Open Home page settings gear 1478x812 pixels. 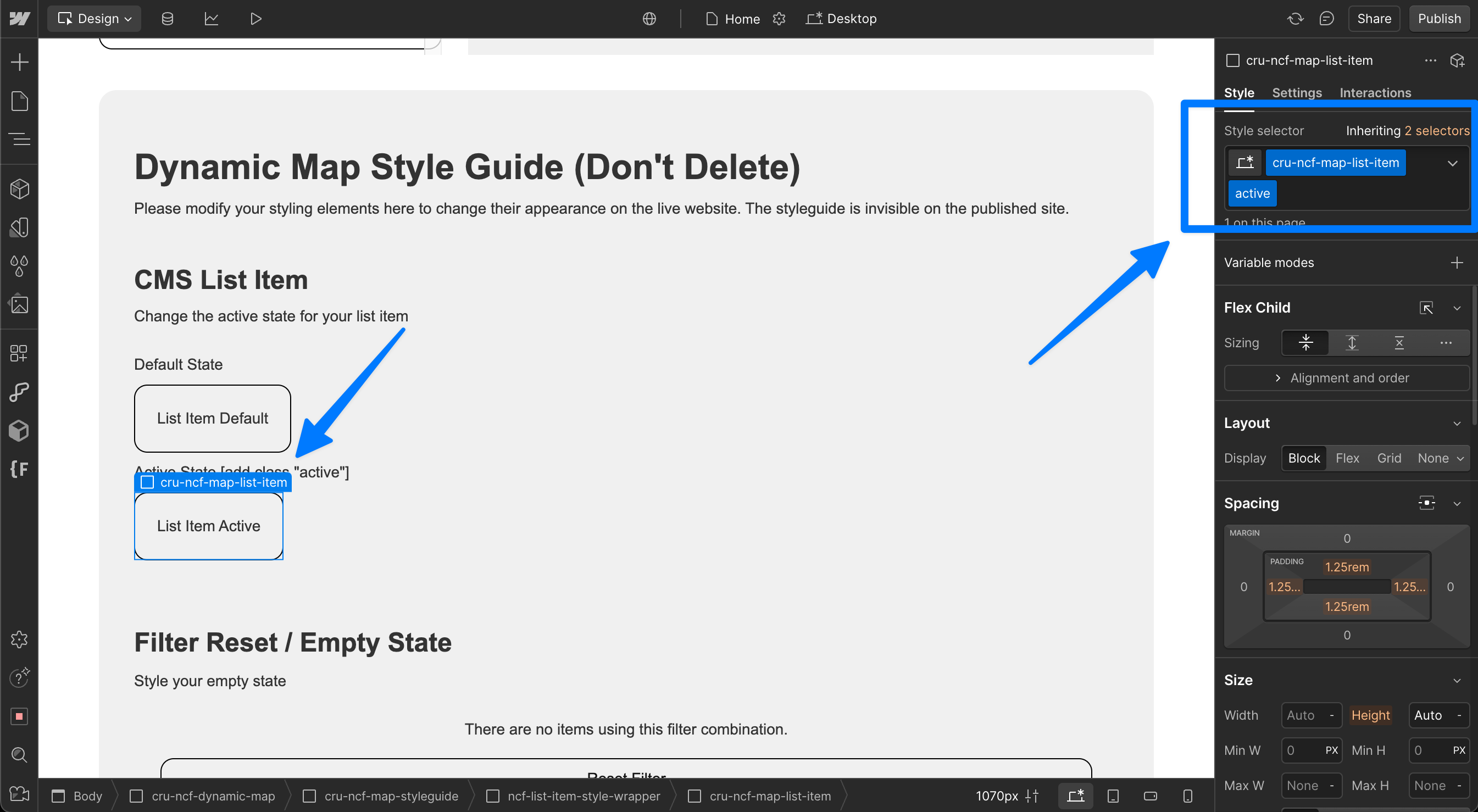[x=779, y=18]
